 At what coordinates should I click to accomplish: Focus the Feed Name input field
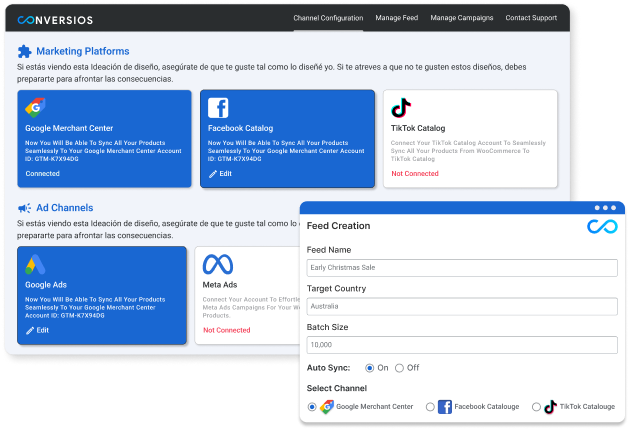point(462,268)
